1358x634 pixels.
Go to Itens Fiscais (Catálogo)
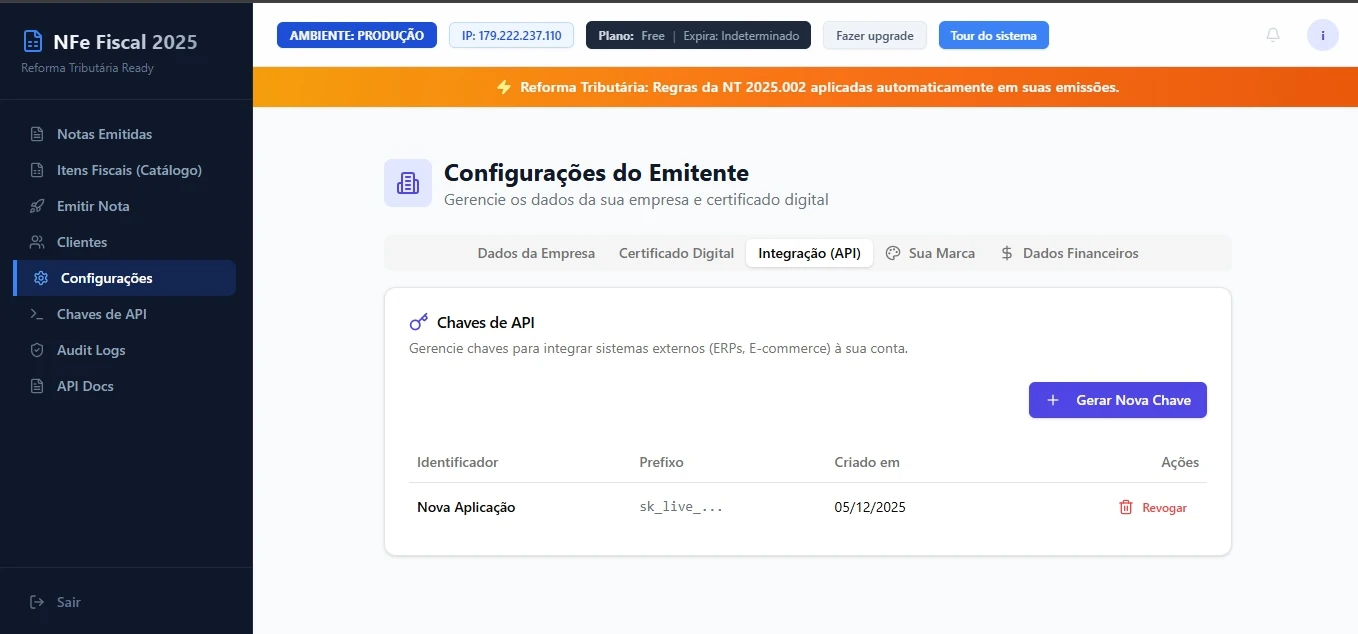(x=129, y=170)
